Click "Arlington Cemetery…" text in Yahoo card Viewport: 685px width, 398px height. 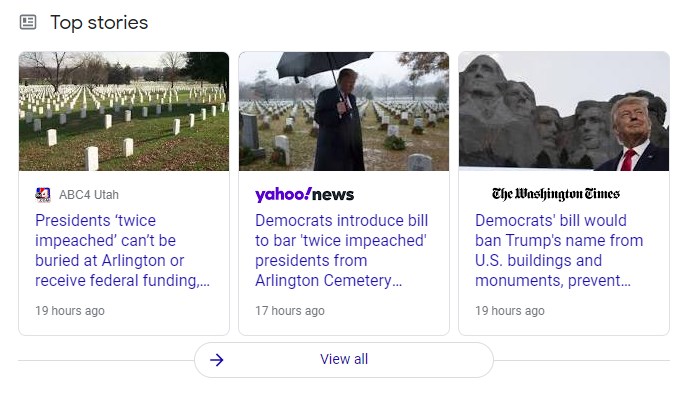tap(329, 280)
